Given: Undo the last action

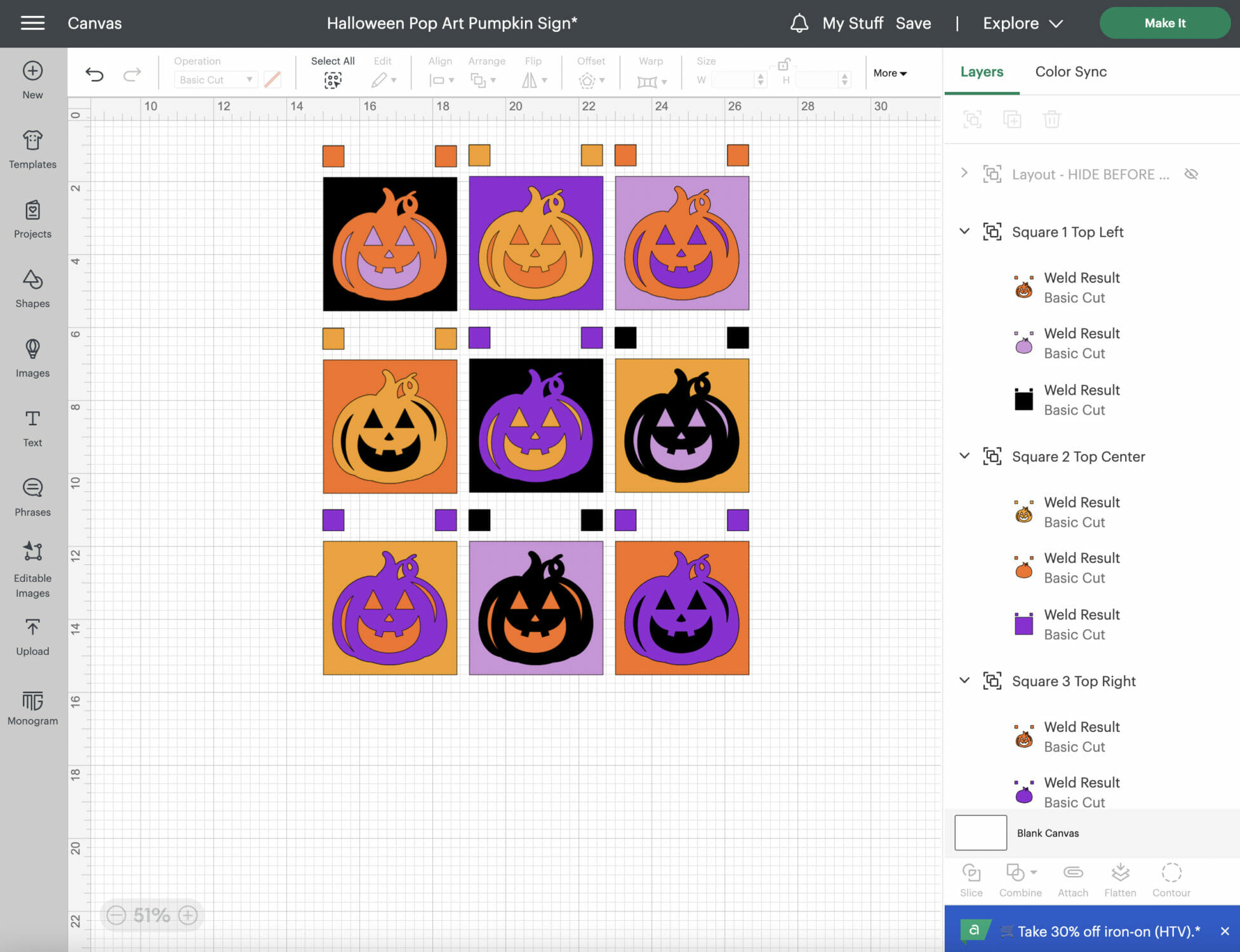Looking at the screenshot, I should (95, 75).
